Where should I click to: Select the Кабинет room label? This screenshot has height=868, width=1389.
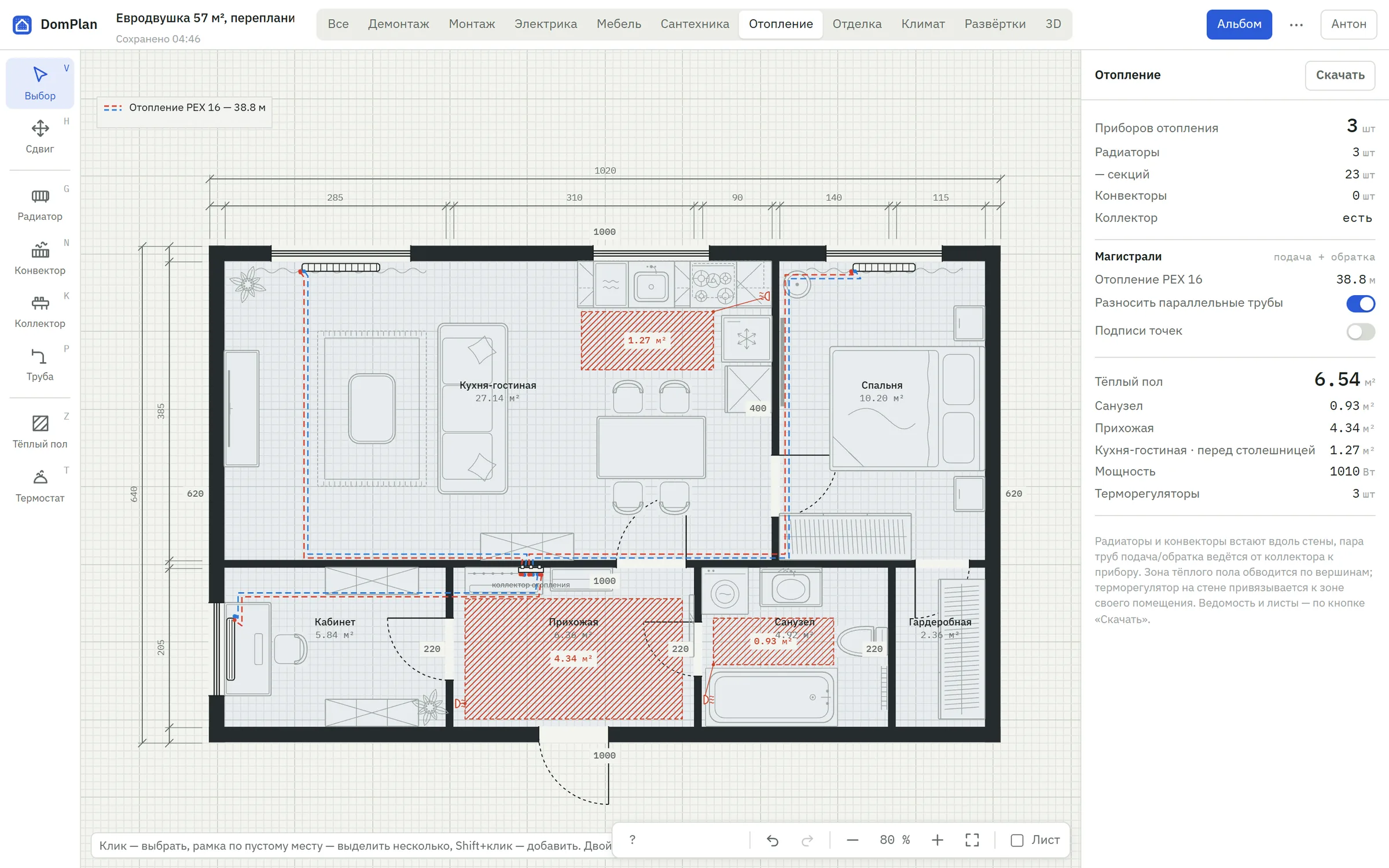tap(335, 622)
